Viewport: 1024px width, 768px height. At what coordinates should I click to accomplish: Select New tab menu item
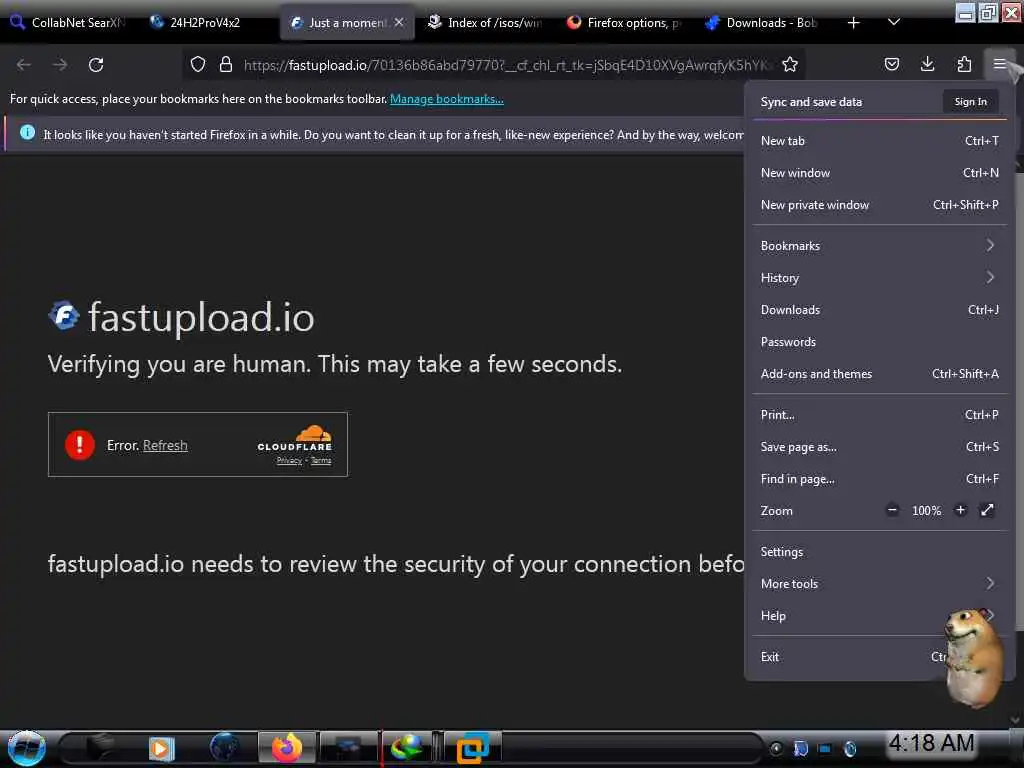click(879, 140)
